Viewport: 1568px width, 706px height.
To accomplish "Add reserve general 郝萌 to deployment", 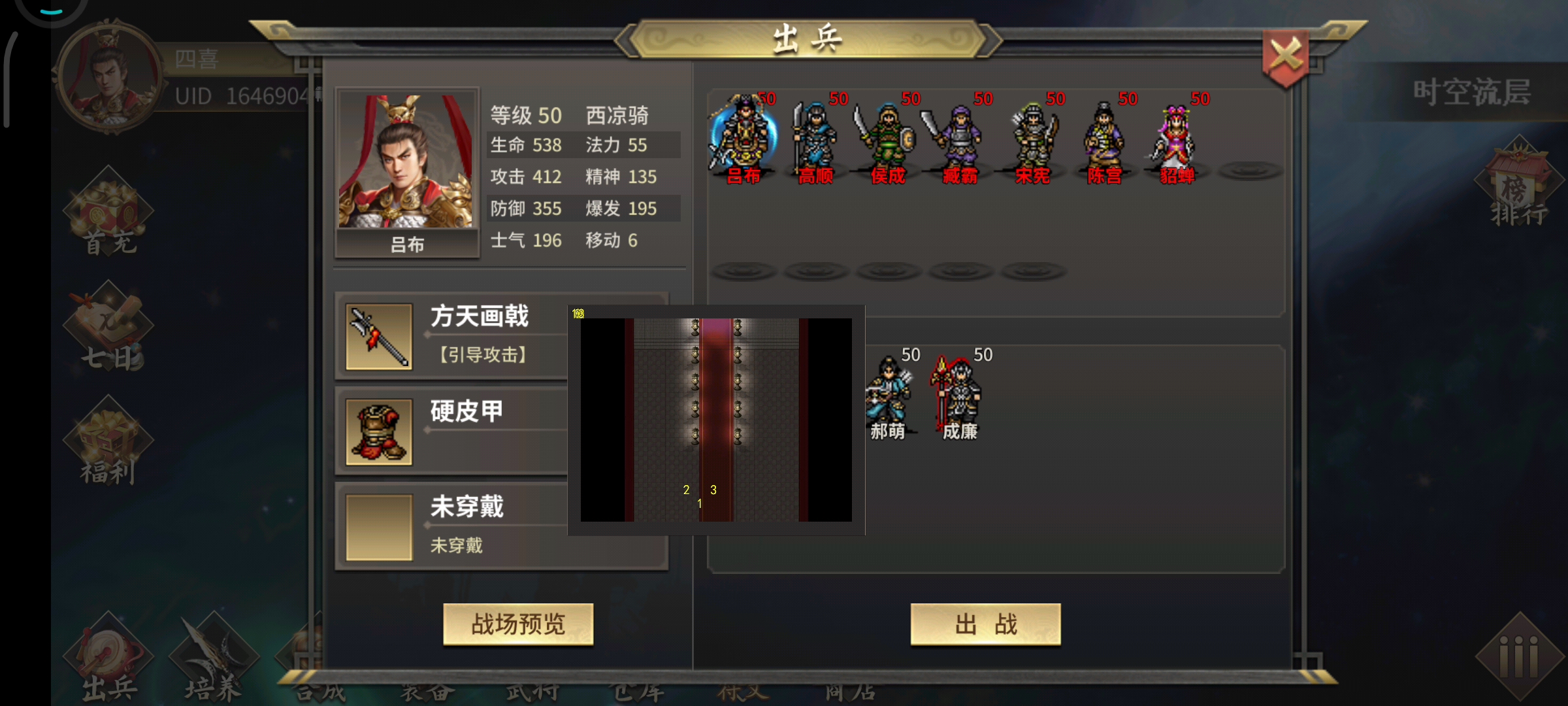I will pos(889,395).
